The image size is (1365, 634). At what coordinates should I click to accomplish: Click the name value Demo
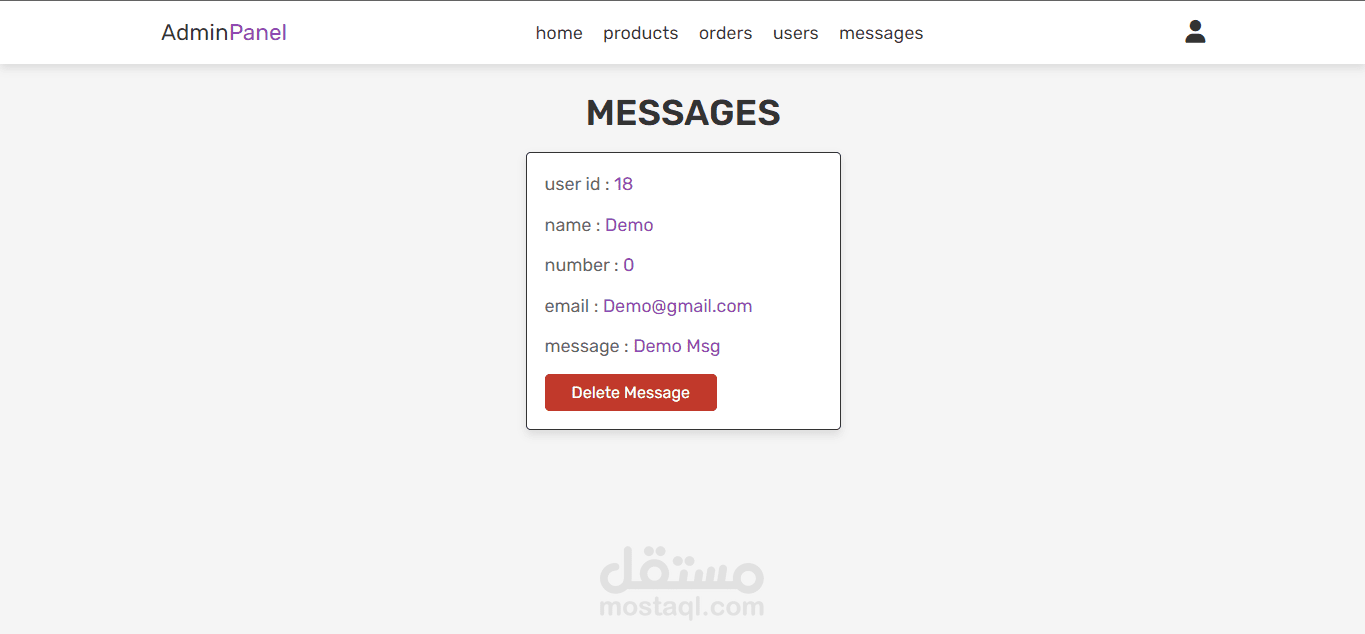(x=629, y=225)
